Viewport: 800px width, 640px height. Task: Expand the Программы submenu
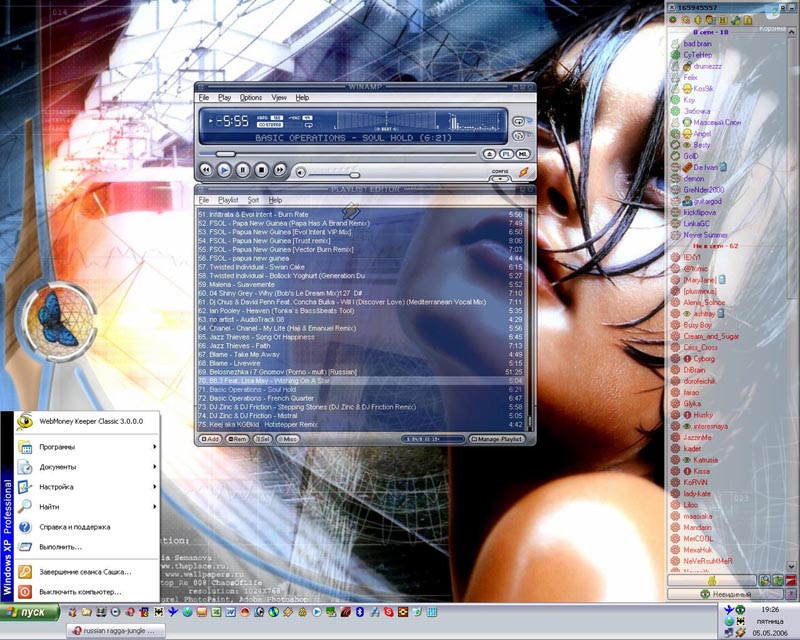87,447
